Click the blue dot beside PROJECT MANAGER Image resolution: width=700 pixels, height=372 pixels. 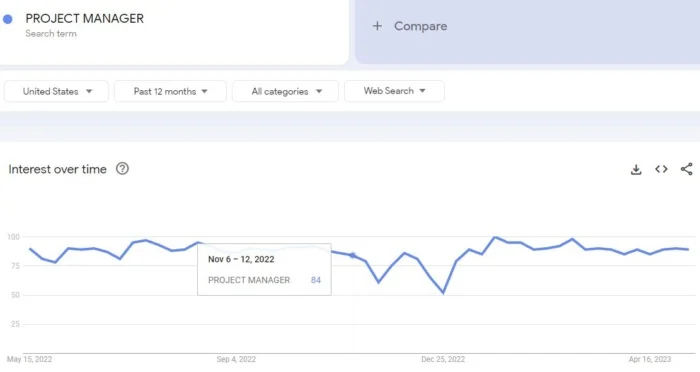(x=8, y=19)
